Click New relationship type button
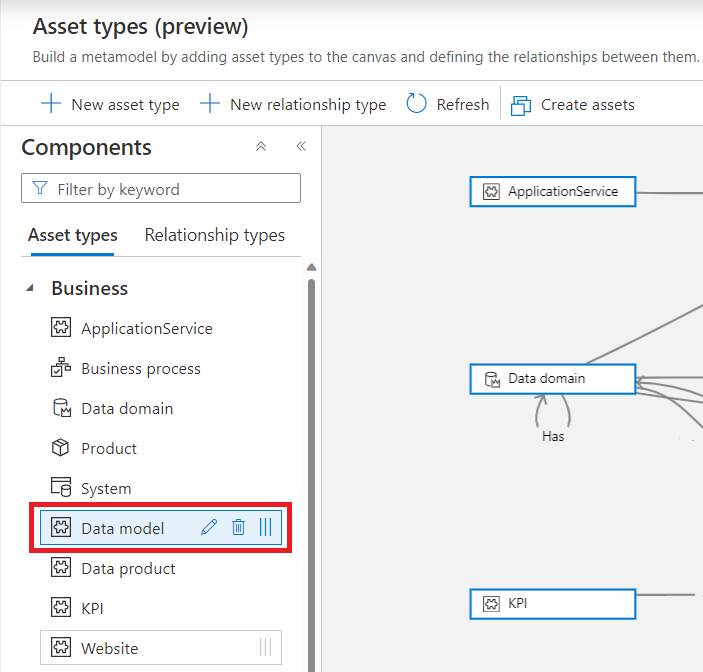Screen dimensions: 703x672 [x=293, y=104]
